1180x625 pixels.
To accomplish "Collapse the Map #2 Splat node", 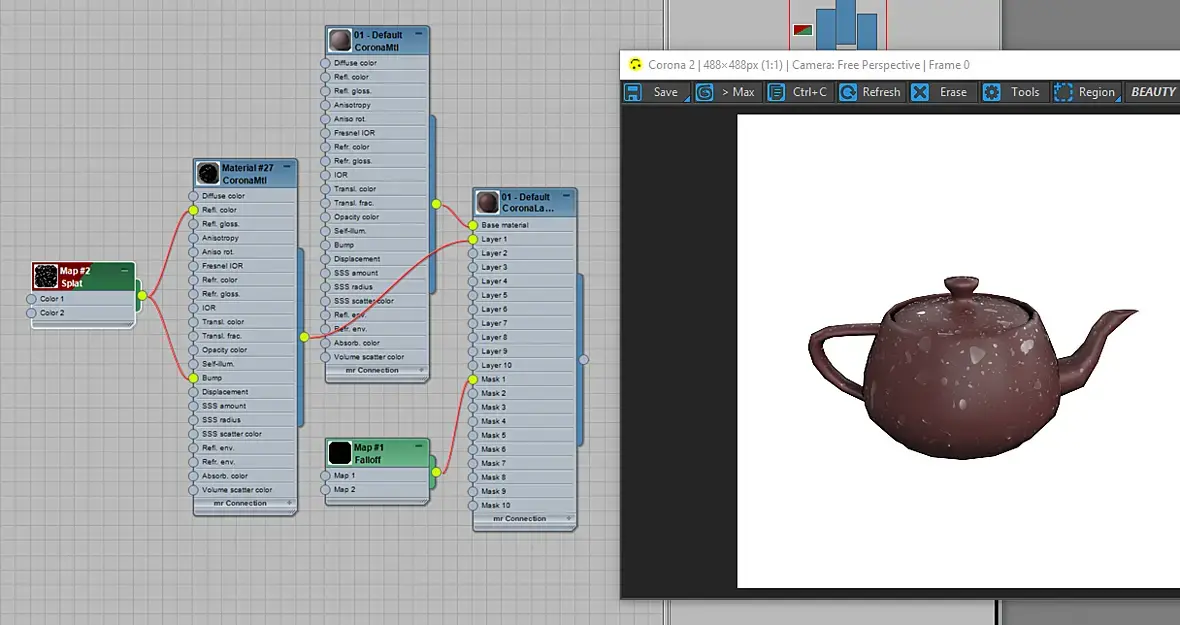I will [124, 270].
